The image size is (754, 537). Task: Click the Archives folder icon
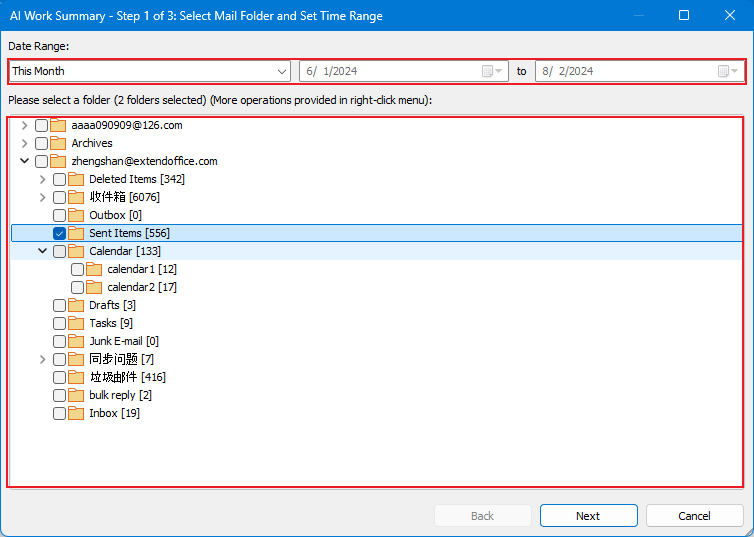(59, 143)
